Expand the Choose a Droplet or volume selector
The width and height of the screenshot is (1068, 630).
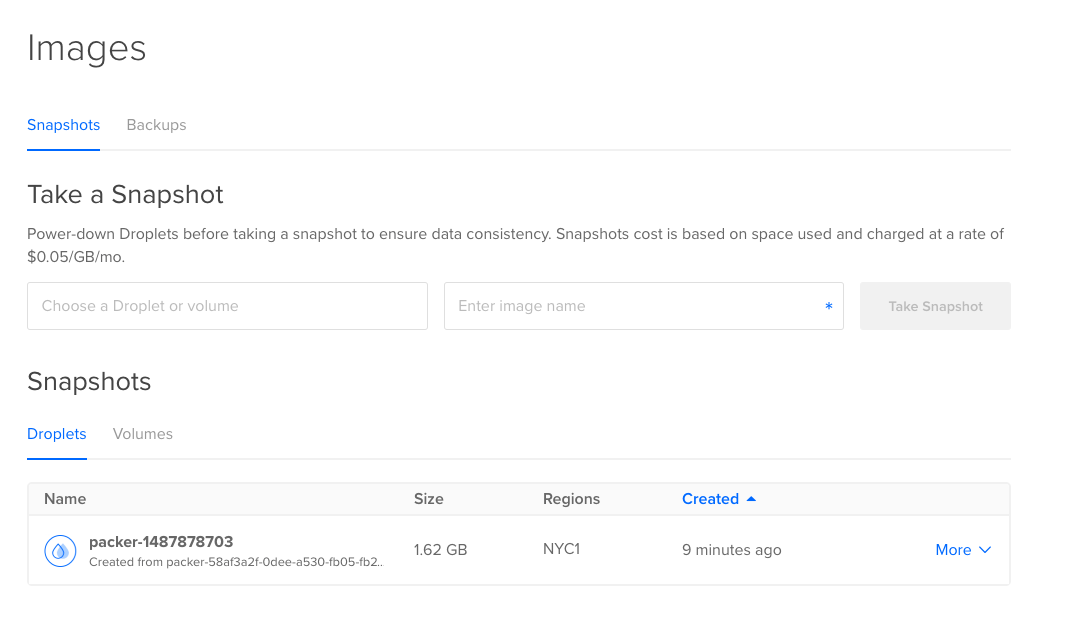(227, 306)
